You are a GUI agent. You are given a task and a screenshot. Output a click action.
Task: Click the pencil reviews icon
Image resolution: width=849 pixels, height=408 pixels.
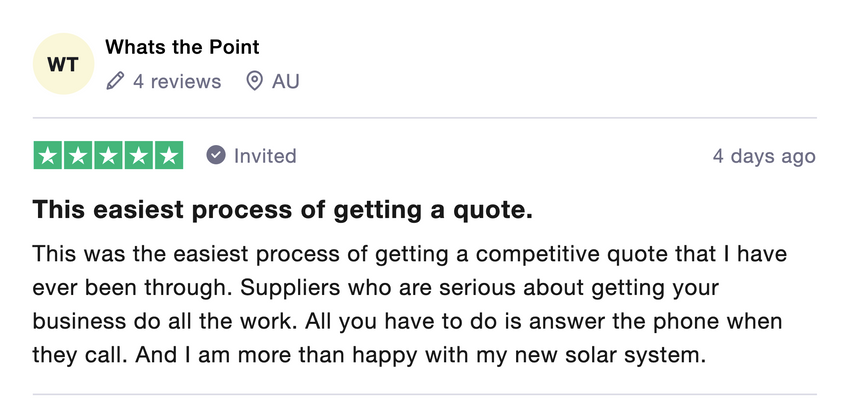tap(115, 81)
